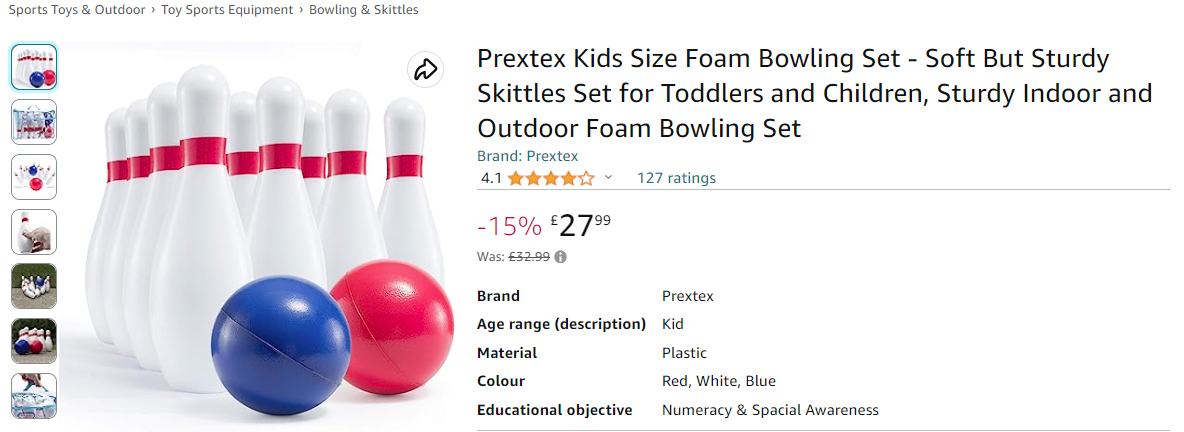Navigate to Bowling & Skittles breadcrumb
The width and height of the screenshot is (1184, 432).
pos(363,10)
